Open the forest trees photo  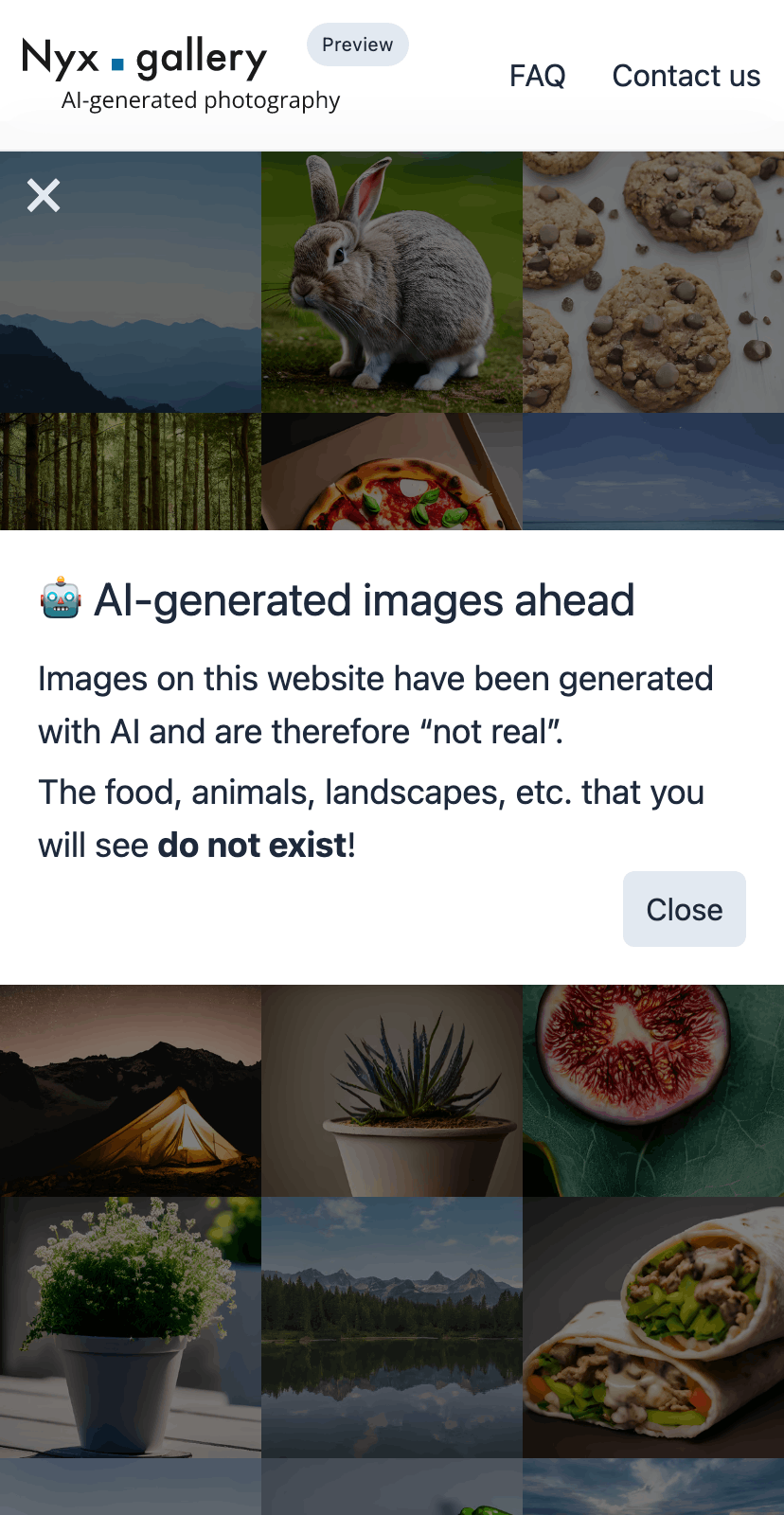pyautogui.click(x=131, y=472)
